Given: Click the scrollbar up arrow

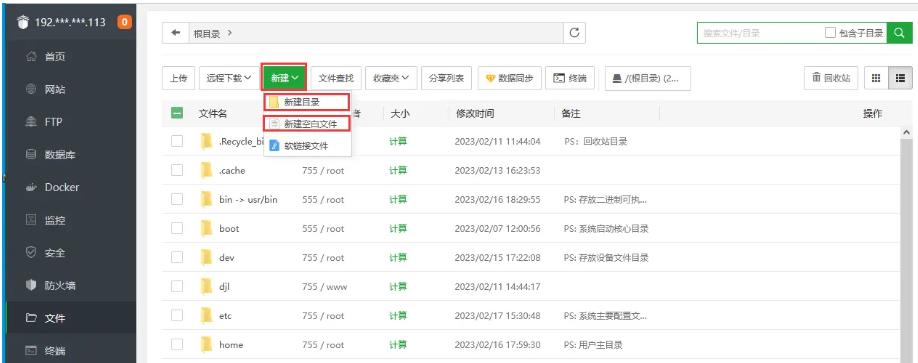Looking at the screenshot, I should coord(907,133).
